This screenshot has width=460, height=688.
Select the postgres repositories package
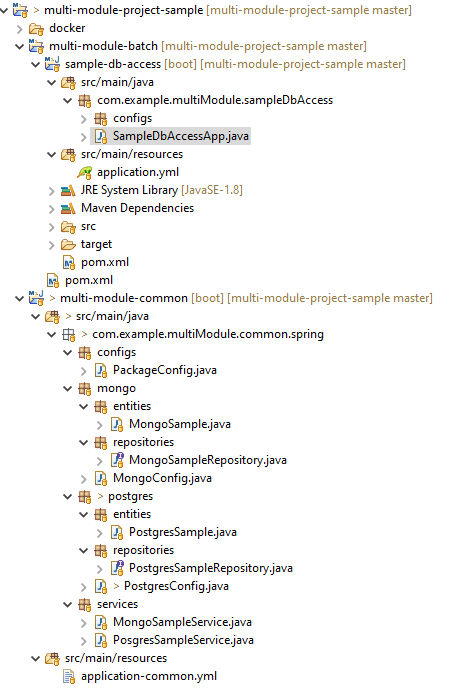[143, 550]
